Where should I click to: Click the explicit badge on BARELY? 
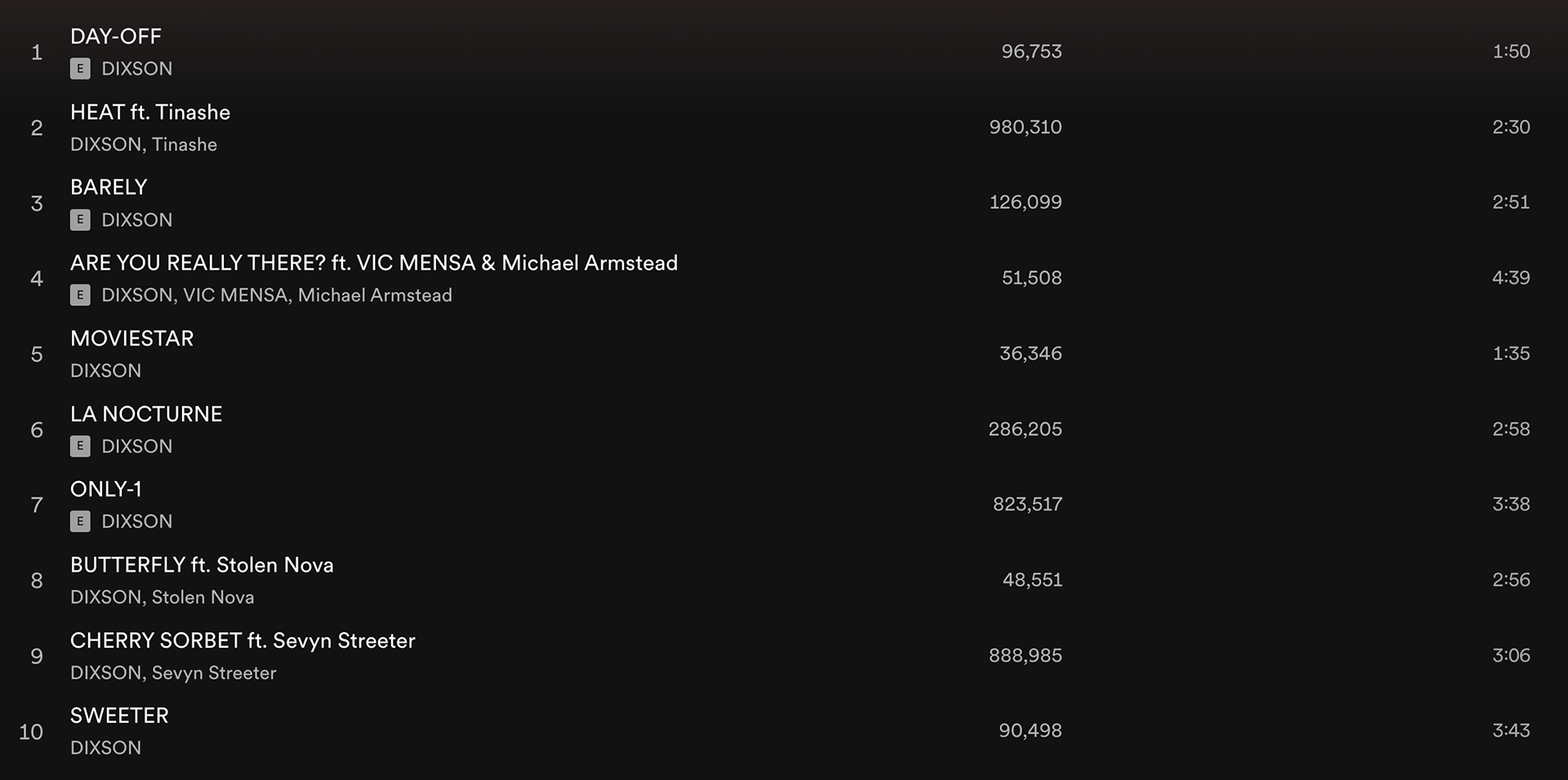click(80, 220)
